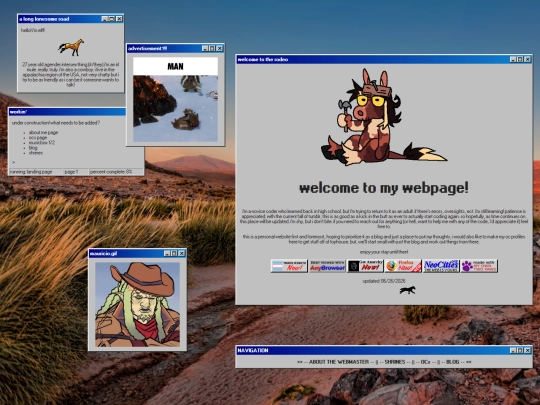Screen dimensions: 540x405
Task: Click the Any Browser badge
Action: [327, 266]
